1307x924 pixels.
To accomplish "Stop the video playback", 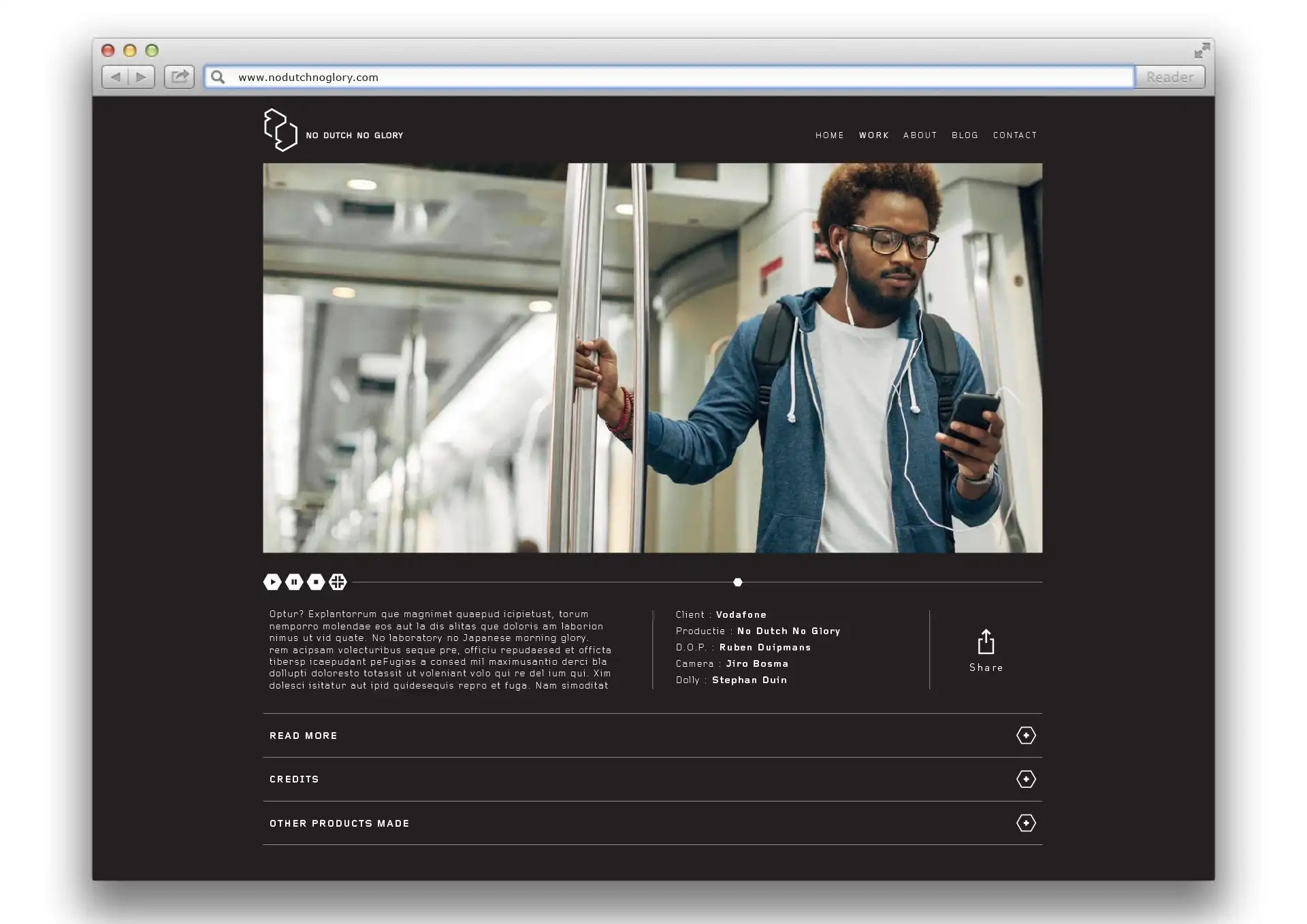I will [x=316, y=582].
